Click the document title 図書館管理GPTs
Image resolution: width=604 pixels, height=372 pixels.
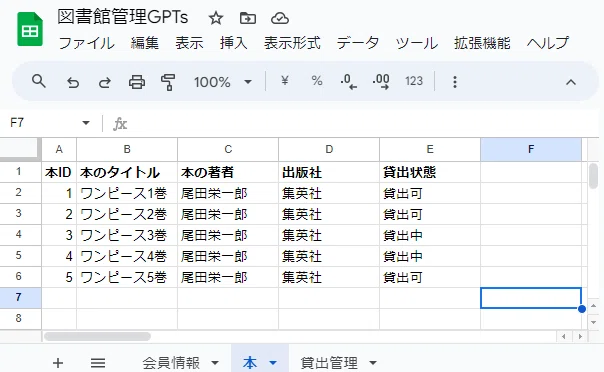pyautogui.click(x=123, y=17)
